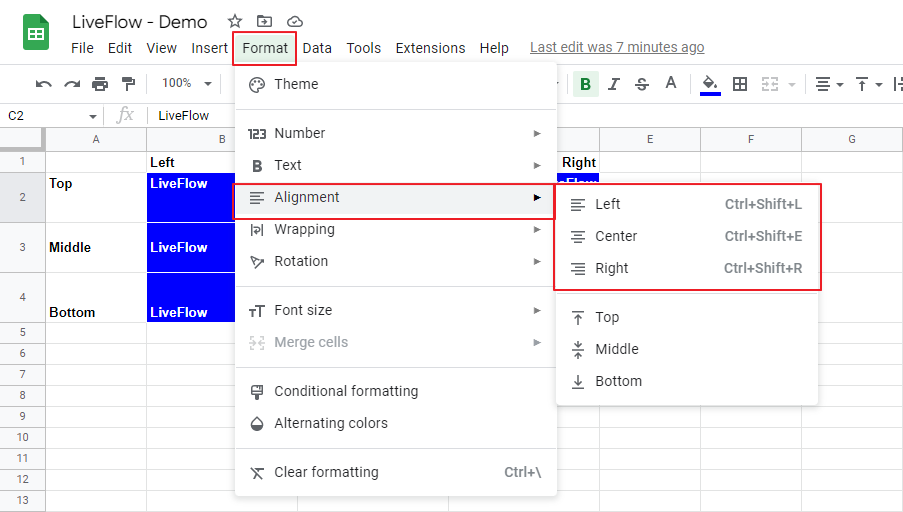
Task: Click the select all corner box
Action: point(22,139)
